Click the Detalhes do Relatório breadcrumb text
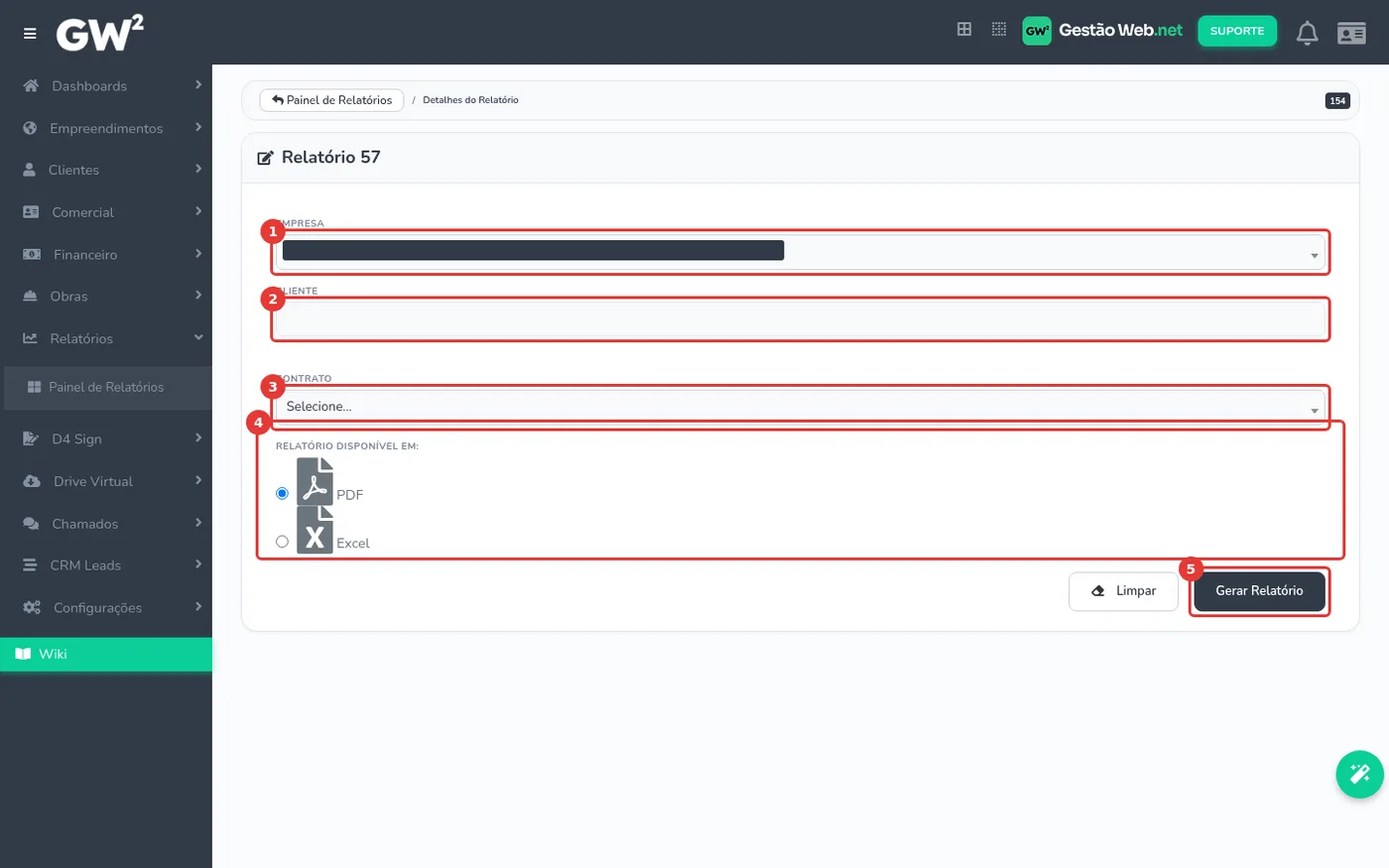 point(470,100)
